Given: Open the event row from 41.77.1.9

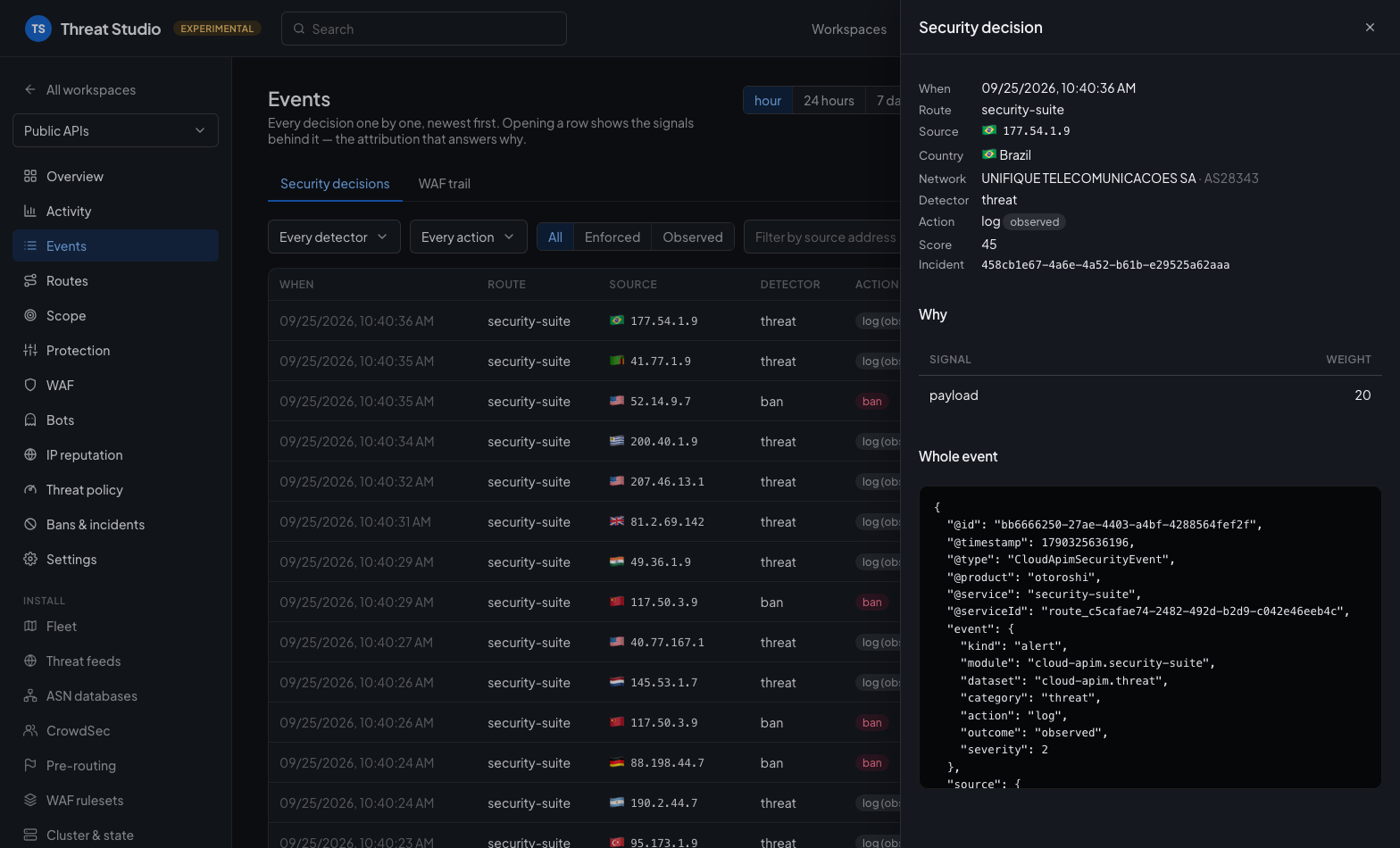Looking at the screenshot, I should pos(584,361).
